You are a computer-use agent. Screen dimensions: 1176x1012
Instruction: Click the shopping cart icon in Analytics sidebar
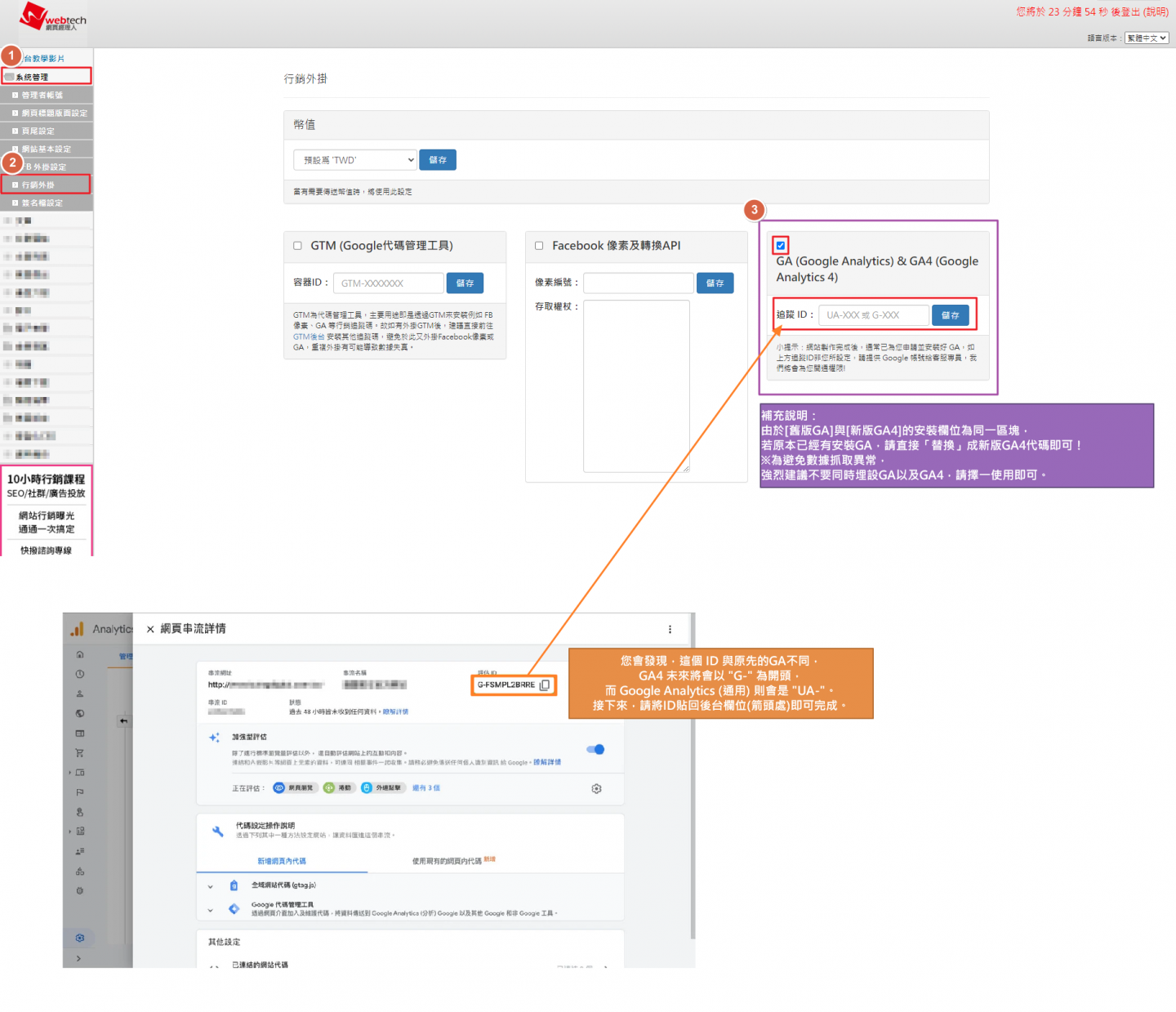pyautogui.click(x=80, y=752)
